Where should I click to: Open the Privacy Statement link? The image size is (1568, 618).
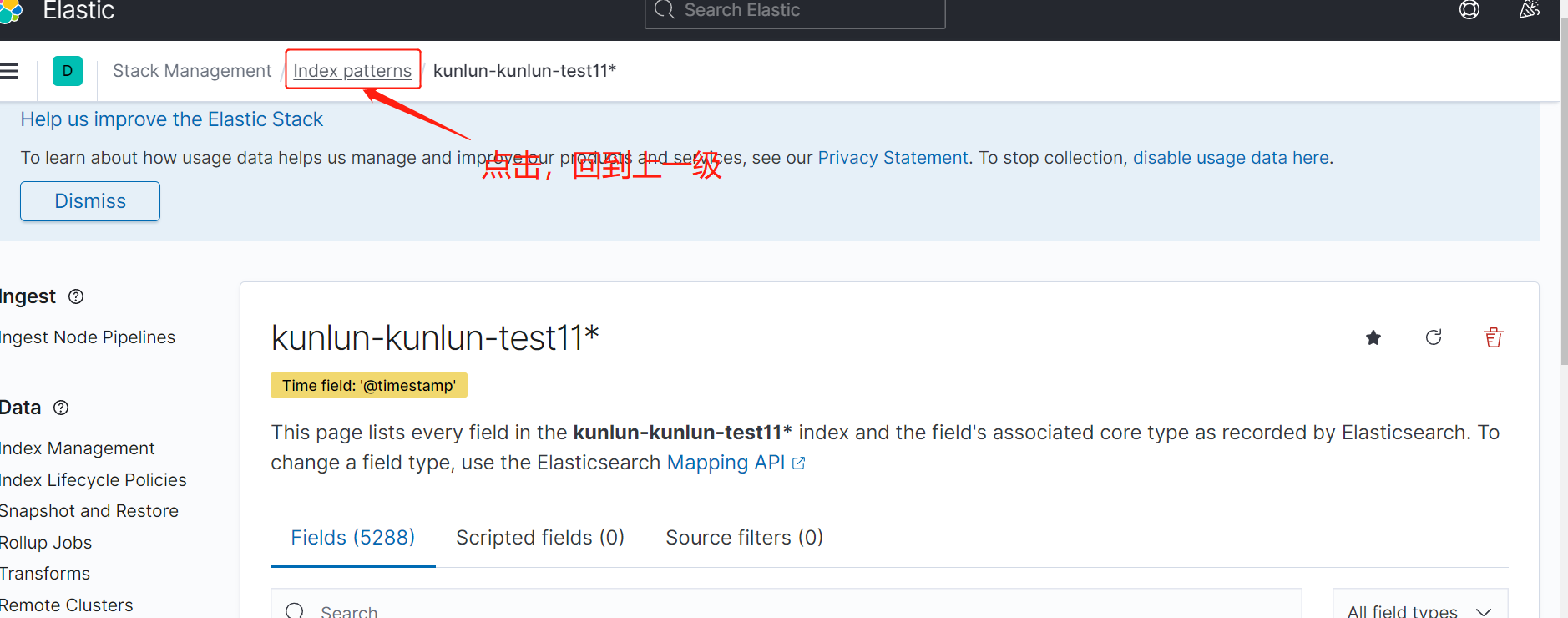(x=893, y=158)
